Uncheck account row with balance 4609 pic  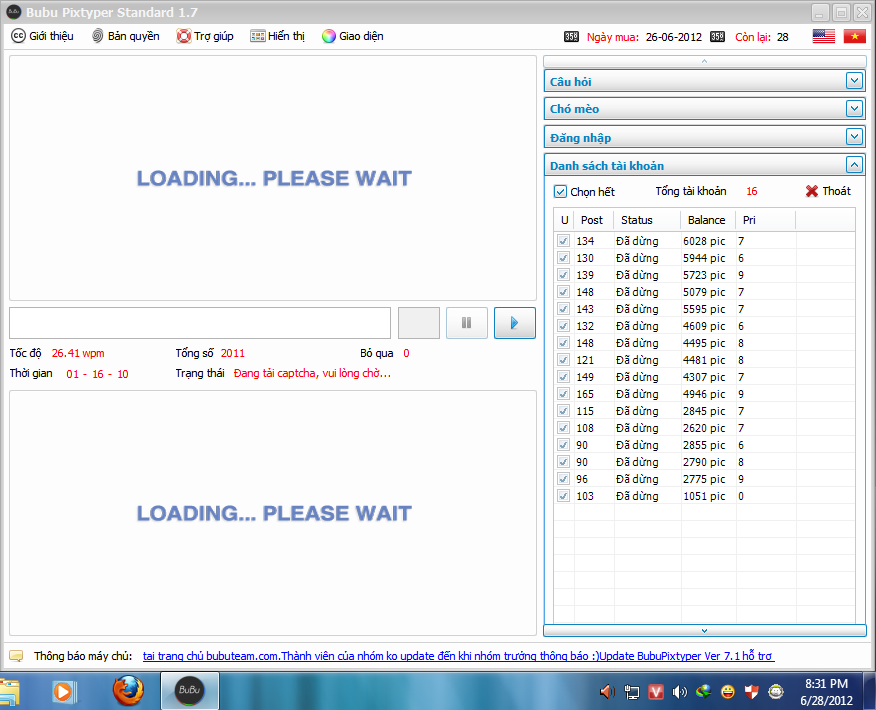563,326
